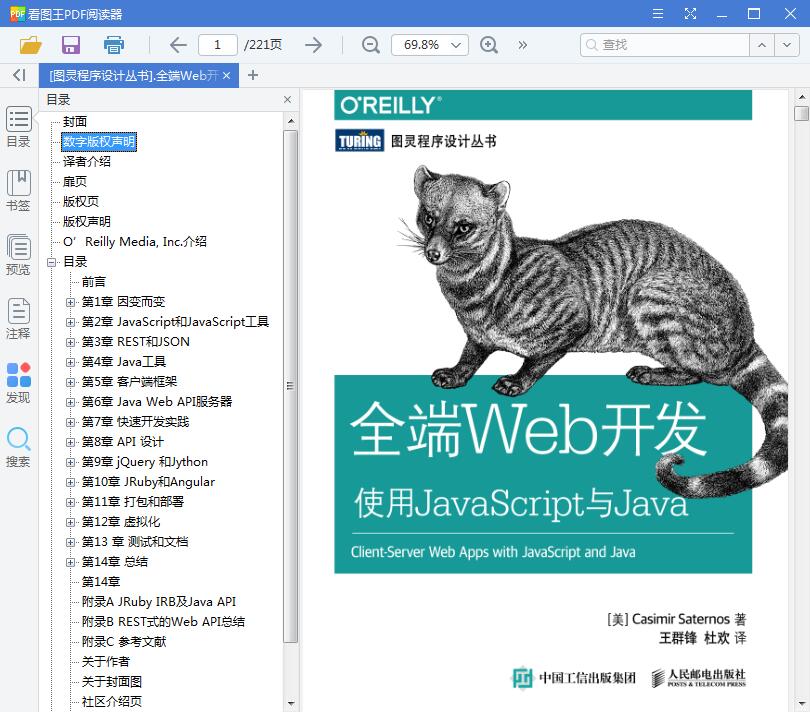Click the 查找 search box

click(x=665, y=45)
